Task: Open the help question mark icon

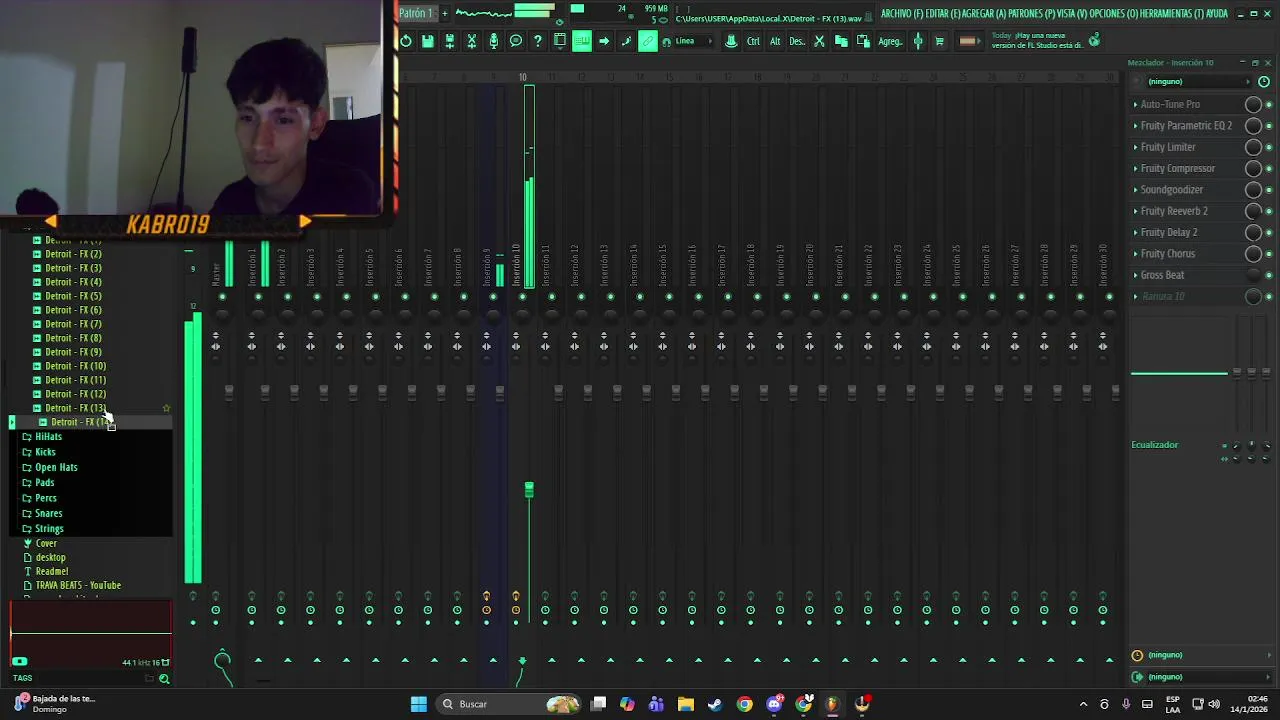Action: point(538,41)
